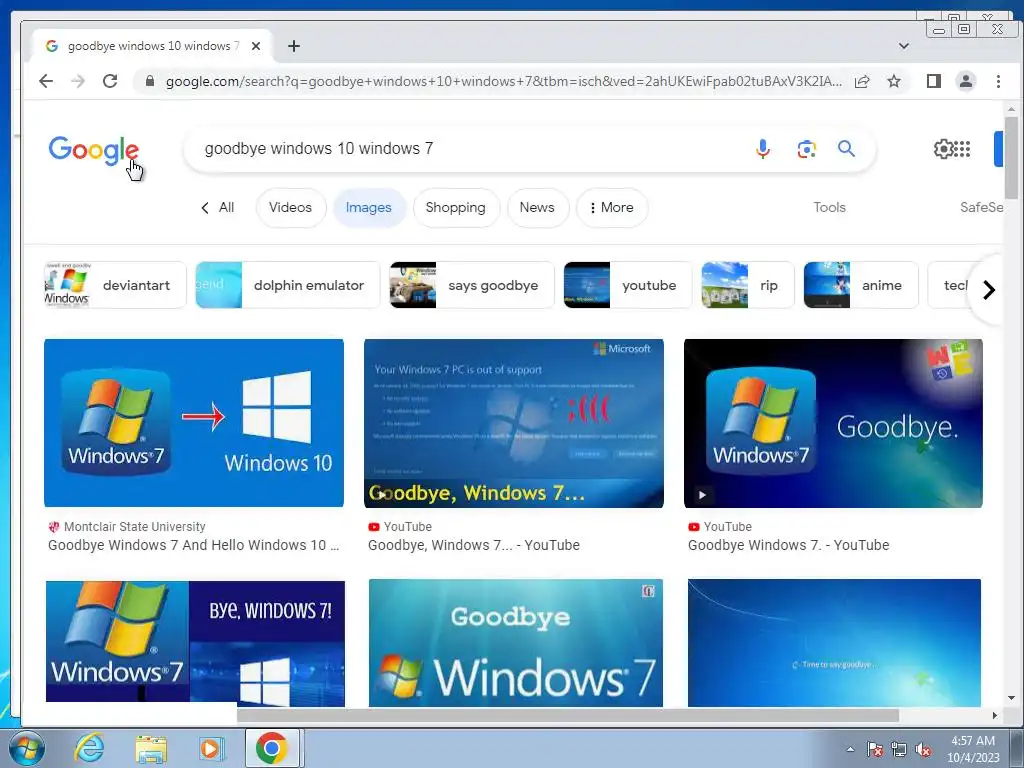Viewport: 1024px width, 768px height.
Task: Open Windows Explorer from taskbar
Action: coord(151,748)
